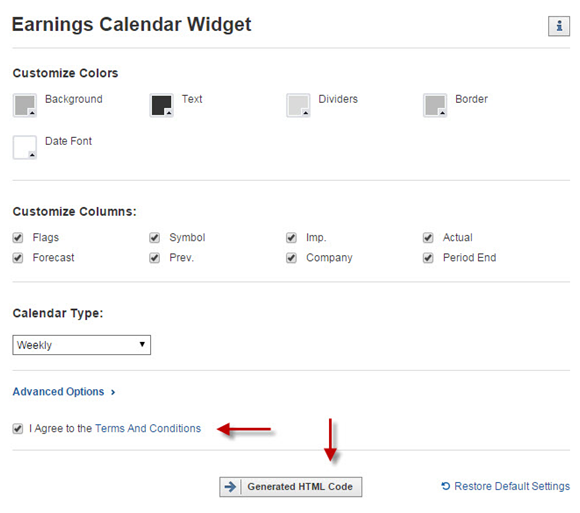
Task: Open the Date Font color swatch
Action: click(x=25, y=147)
